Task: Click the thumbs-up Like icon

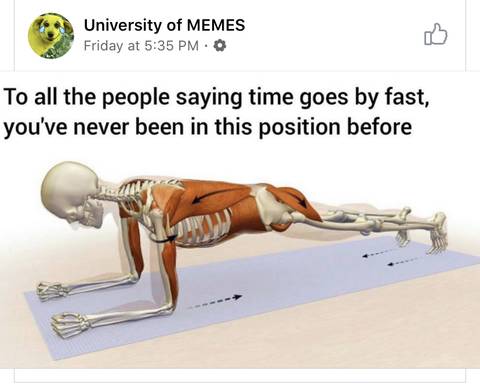Action: pos(435,34)
